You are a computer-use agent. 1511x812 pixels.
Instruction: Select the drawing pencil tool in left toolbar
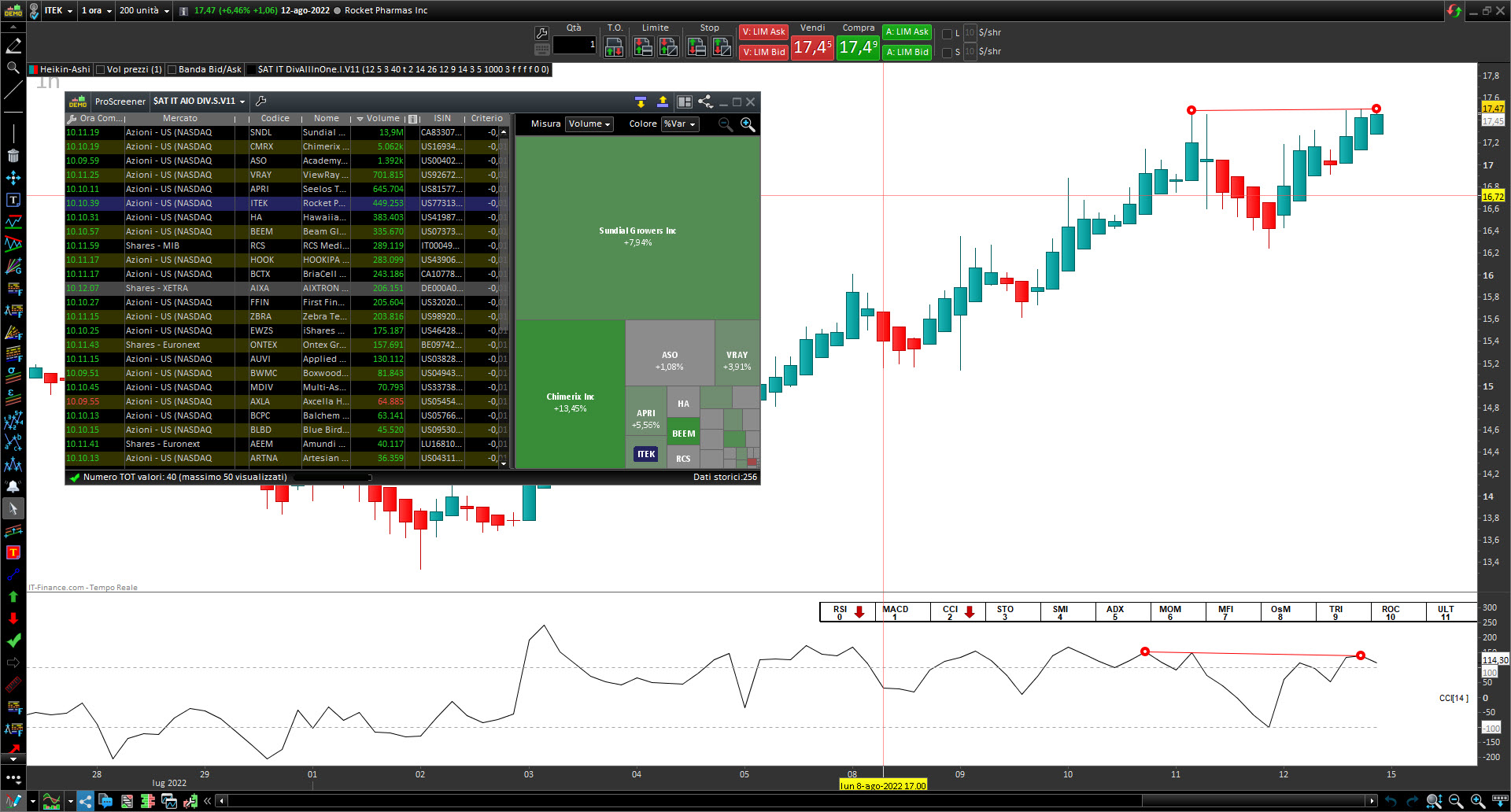point(13,46)
